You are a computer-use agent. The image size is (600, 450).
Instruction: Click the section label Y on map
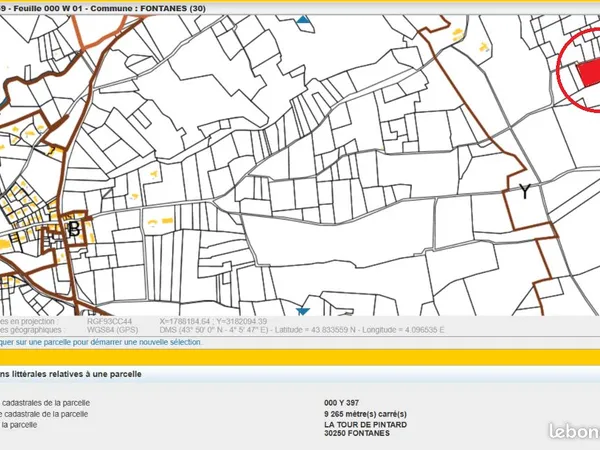coord(525,191)
